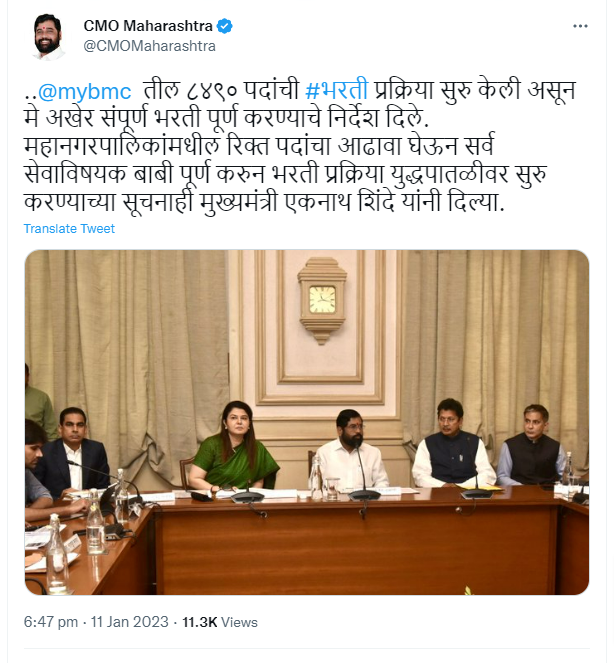The width and height of the screenshot is (614, 663).
Task: Click the CMO Maharashtra display name
Action: coord(148,26)
